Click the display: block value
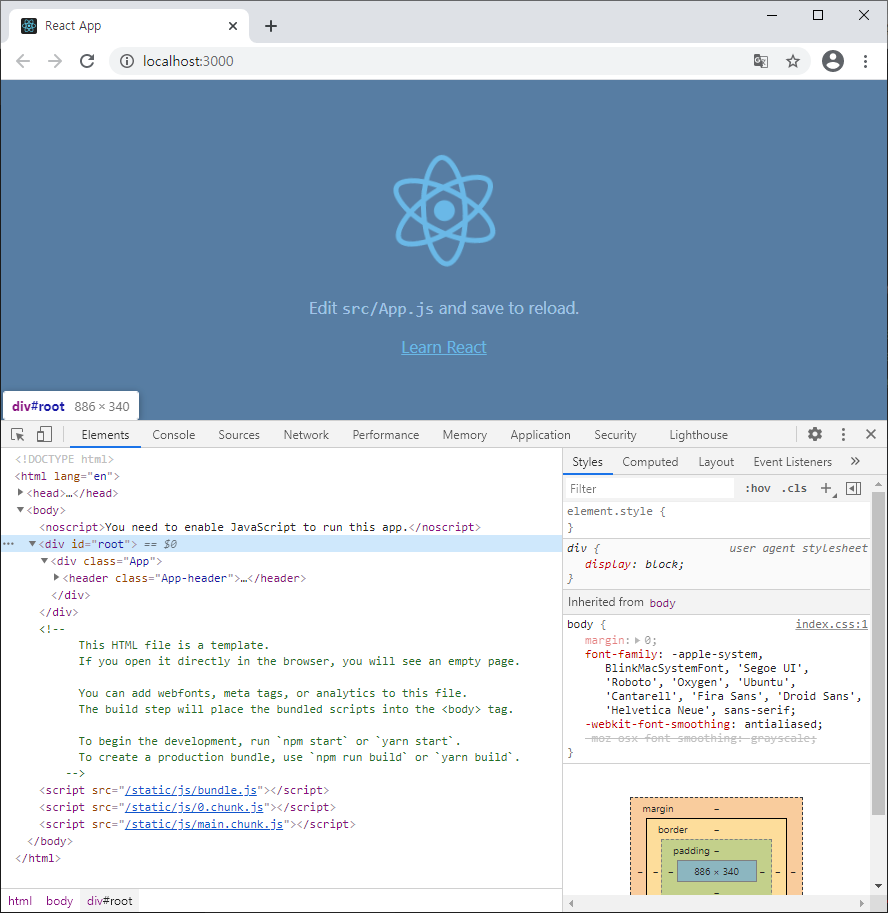 [664, 564]
